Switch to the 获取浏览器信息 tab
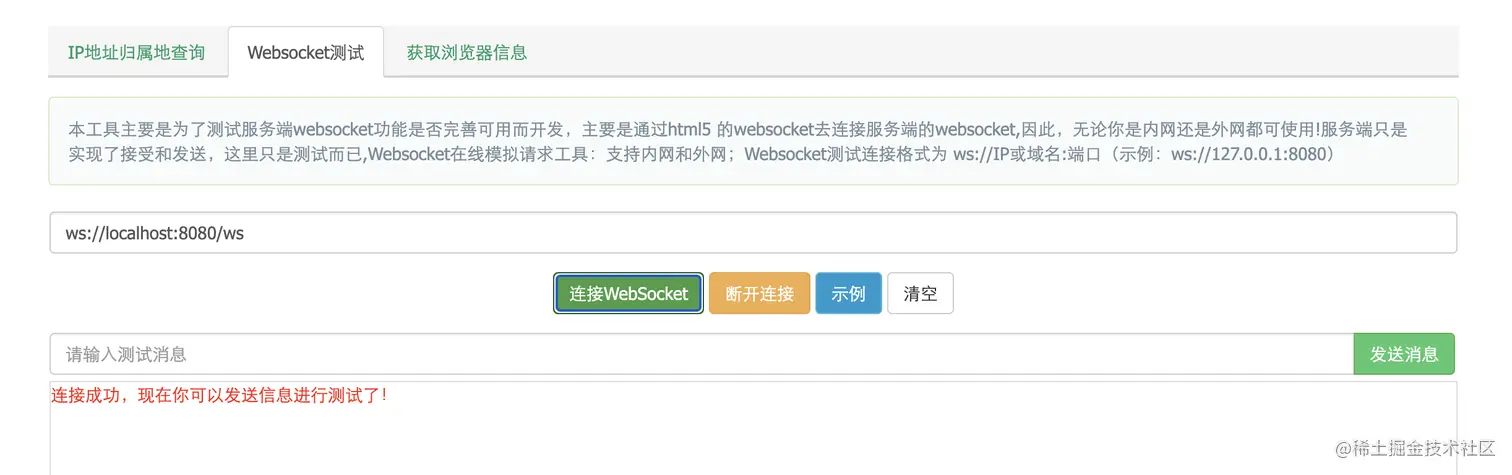Image resolution: width=1512 pixels, height=475 pixels. [x=467, y=52]
